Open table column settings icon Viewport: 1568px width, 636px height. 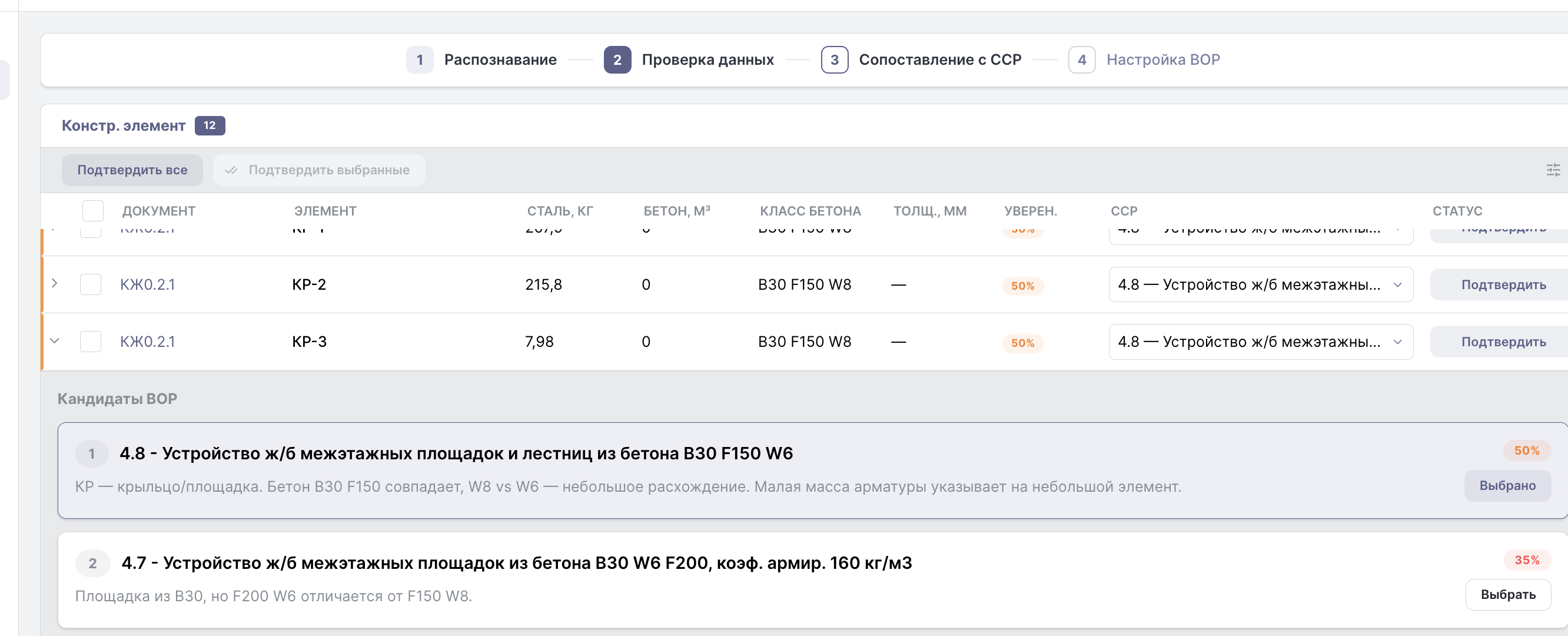1553,170
